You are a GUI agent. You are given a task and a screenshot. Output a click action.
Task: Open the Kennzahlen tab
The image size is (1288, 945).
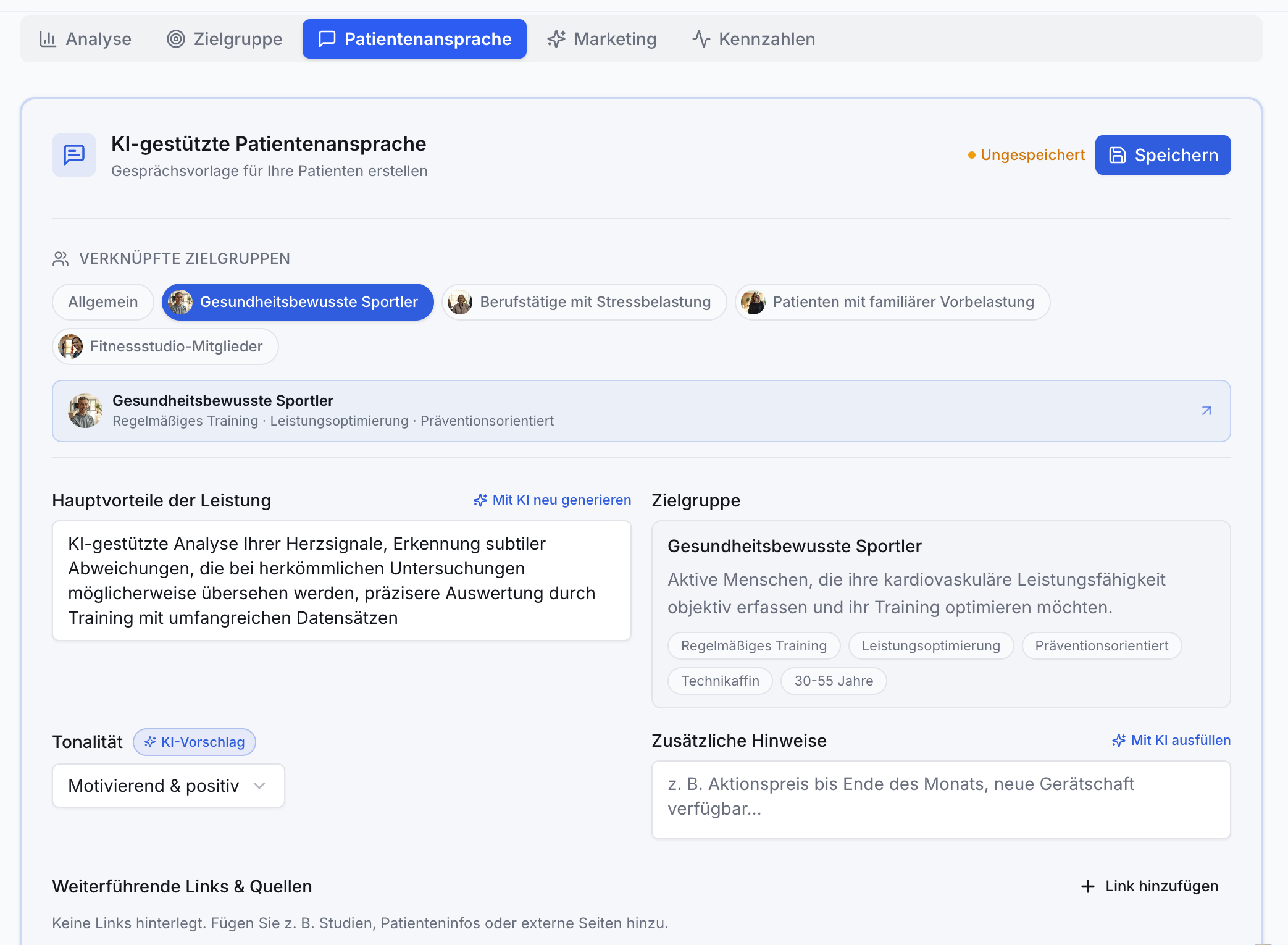[x=754, y=39]
